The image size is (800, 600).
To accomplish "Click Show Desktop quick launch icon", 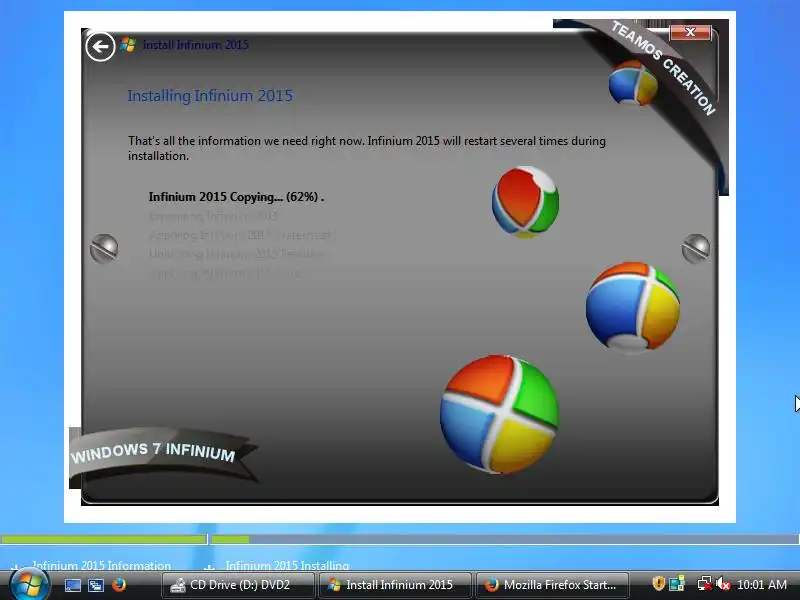I will click(x=72, y=585).
